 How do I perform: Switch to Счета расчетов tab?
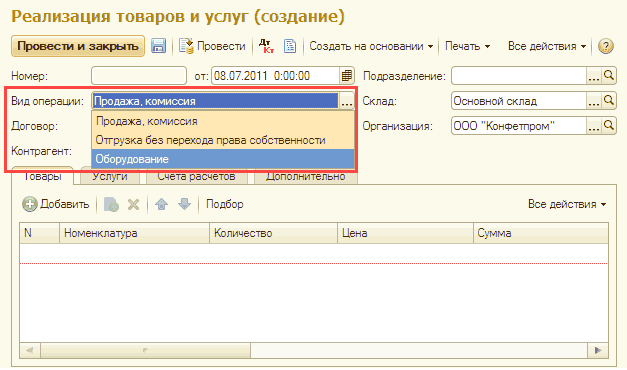tap(196, 176)
